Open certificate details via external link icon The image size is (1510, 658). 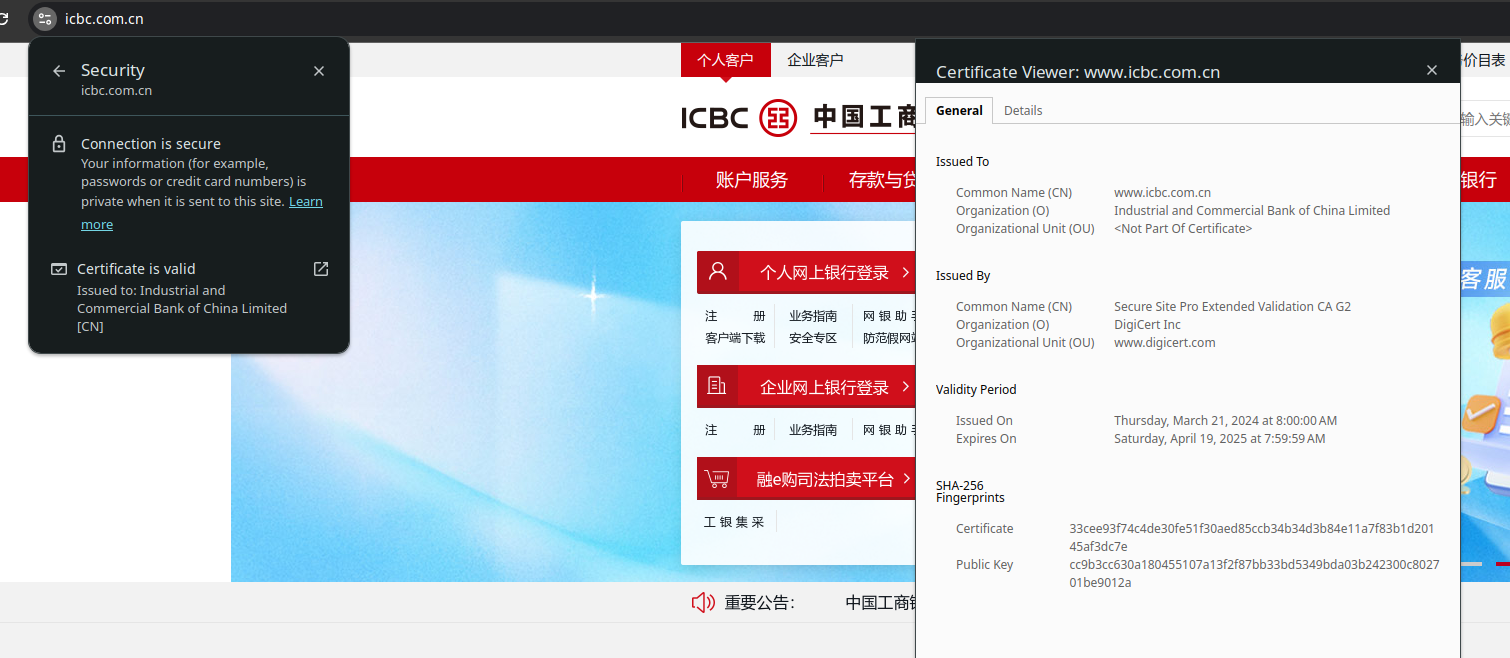(x=321, y=269)
